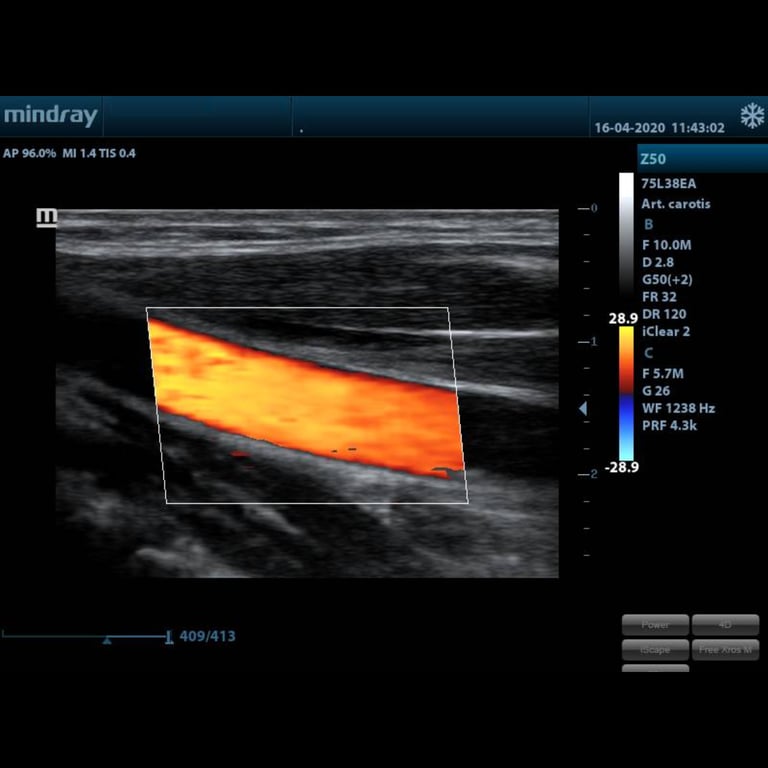Click the grayscale map bar

tap(626, 234)
